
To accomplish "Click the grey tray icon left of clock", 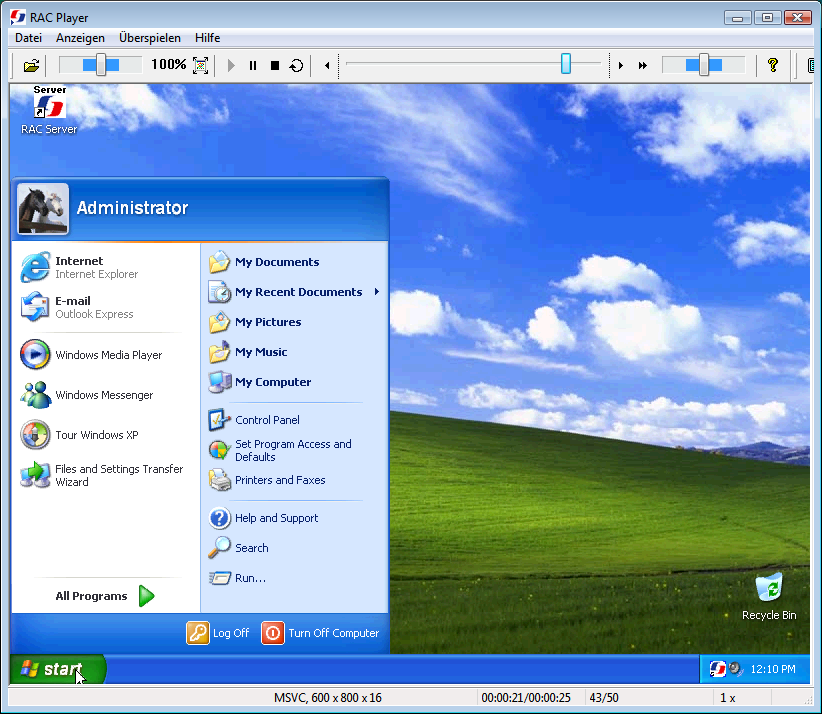I will 736,669.
